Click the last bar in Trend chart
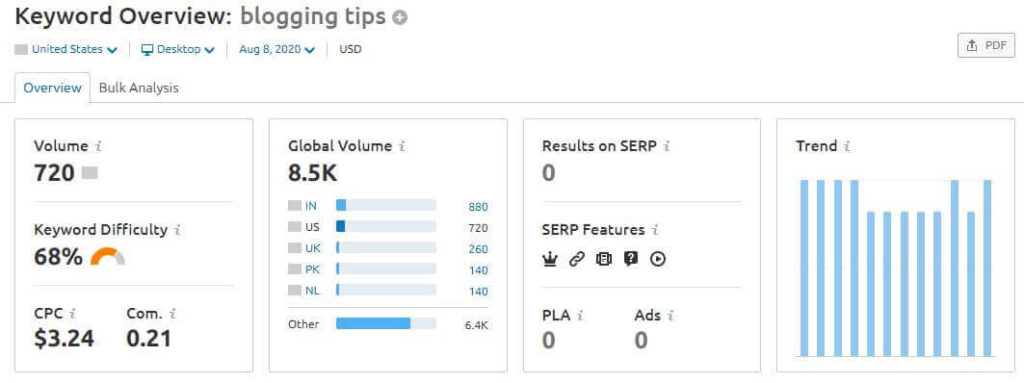This screenshot has width=1024, height=383. pyautogui.click(x=987, y=268)
